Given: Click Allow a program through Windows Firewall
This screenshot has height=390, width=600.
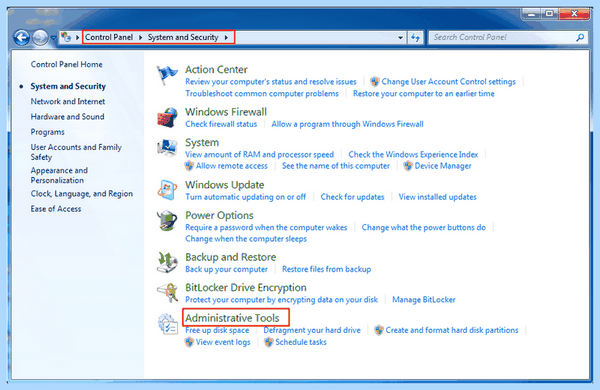Looking at the screenshot, I should [x=347, y=124].
